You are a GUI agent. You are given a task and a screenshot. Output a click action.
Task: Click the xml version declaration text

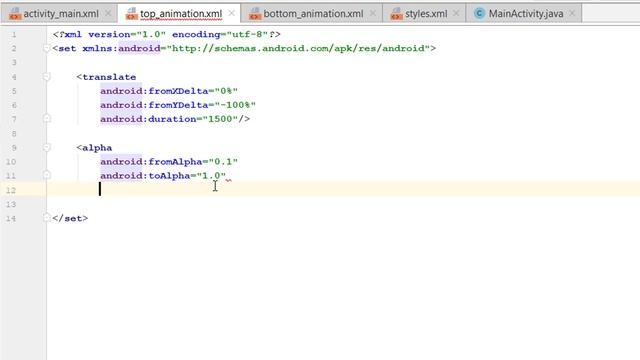[167, 34]
